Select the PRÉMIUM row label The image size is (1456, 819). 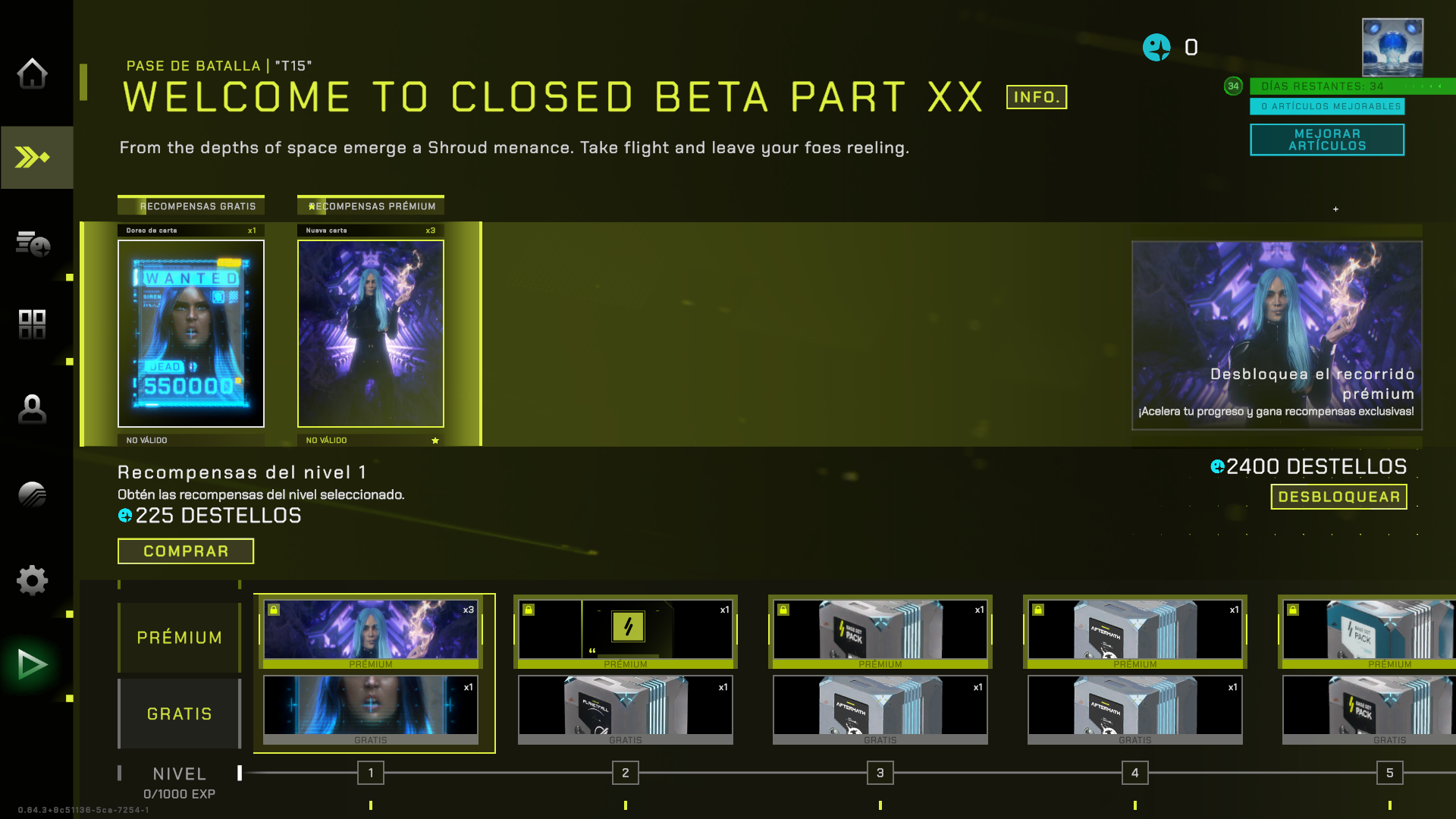click(x=180, y=637)
